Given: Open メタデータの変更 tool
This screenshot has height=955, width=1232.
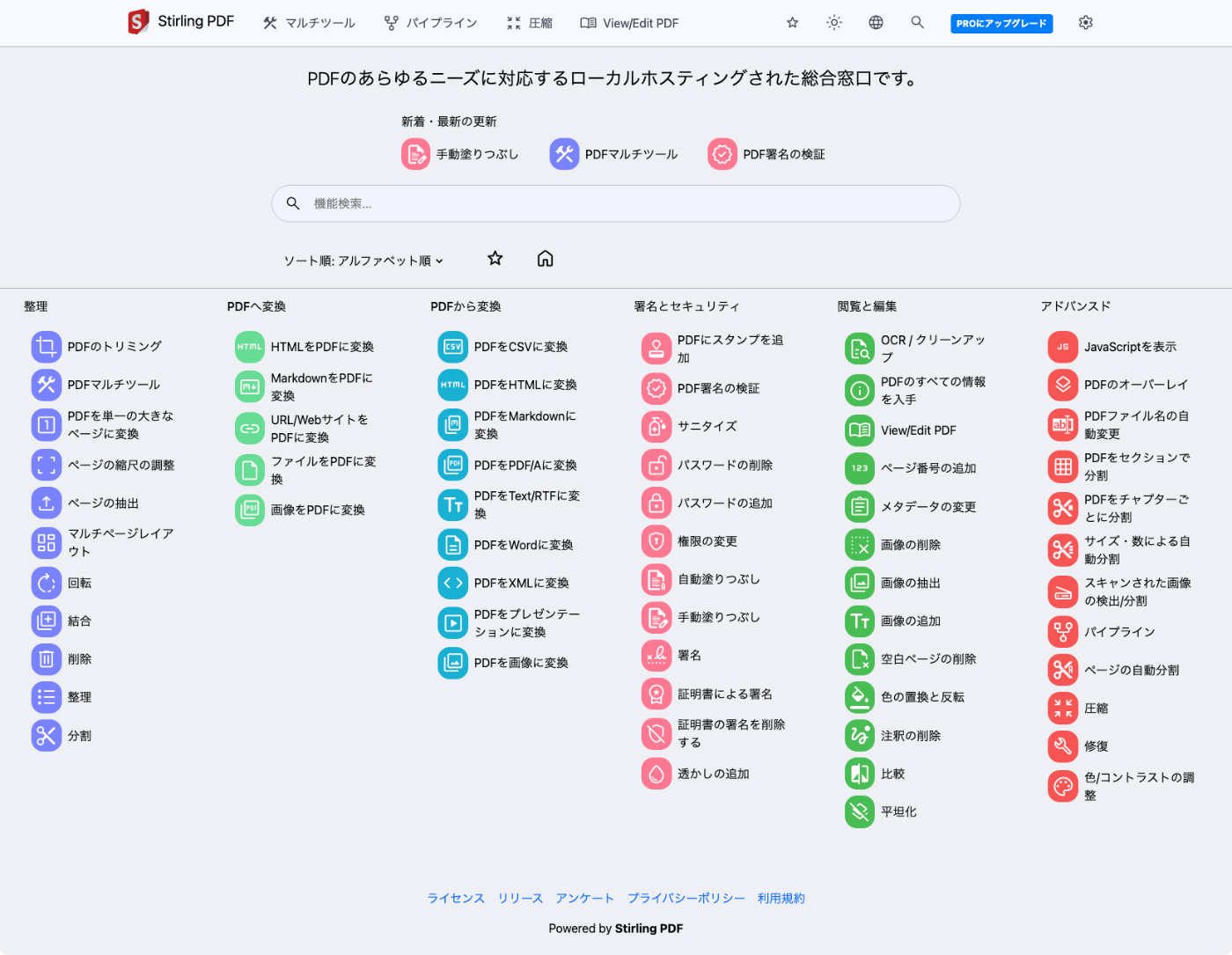Looking at the screenshot, I should [911, 507].
